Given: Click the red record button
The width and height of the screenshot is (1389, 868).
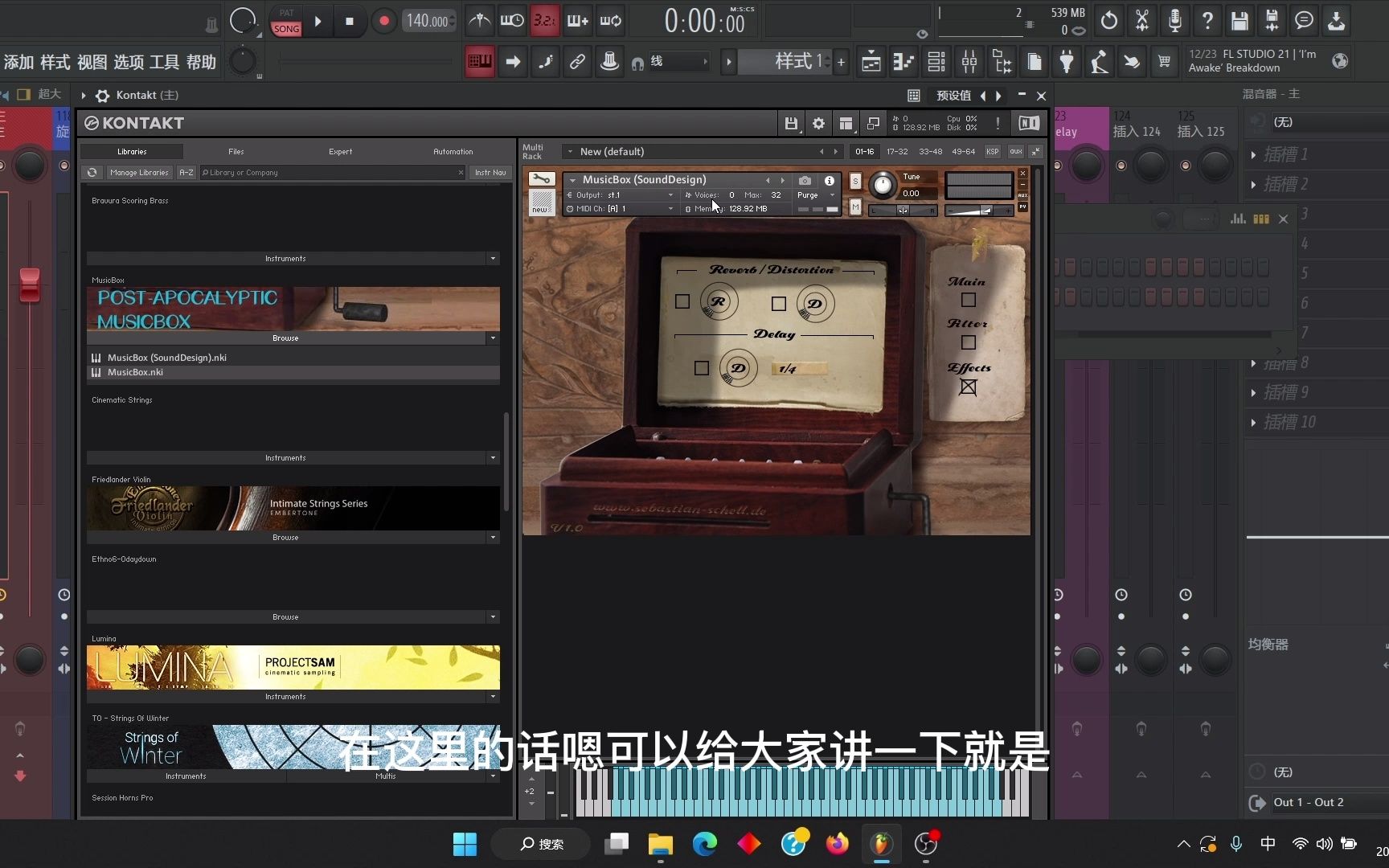Looking at the screenshot, I should [x=383, y=22].
